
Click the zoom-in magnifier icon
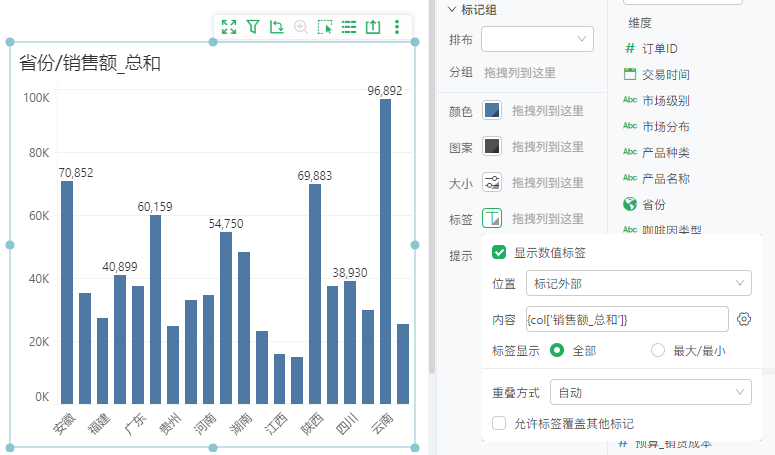point(301,27)
